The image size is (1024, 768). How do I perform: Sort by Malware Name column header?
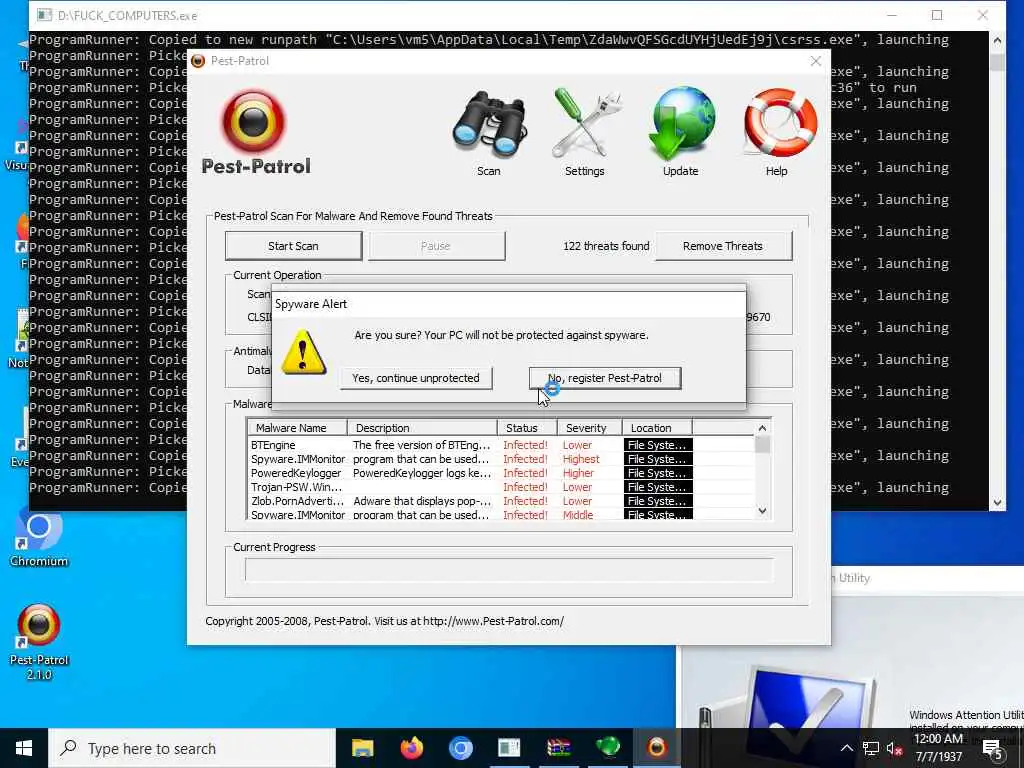(x=297, y=428)
